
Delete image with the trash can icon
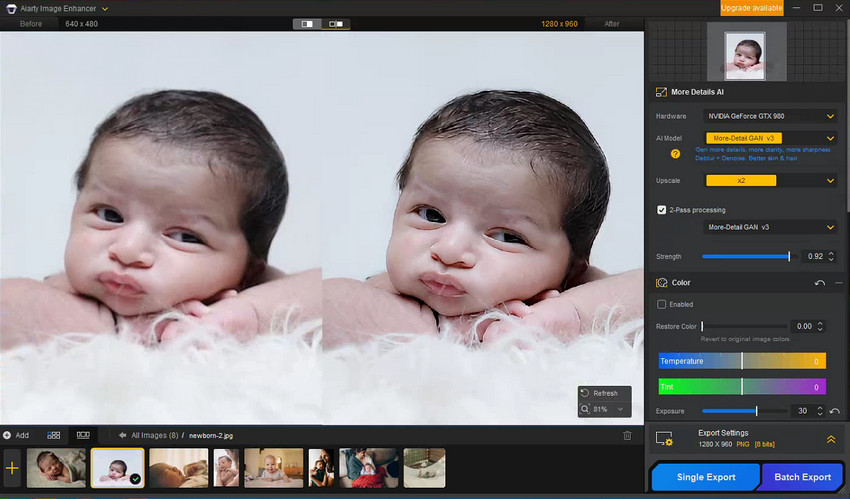click(x=627, y=436)
